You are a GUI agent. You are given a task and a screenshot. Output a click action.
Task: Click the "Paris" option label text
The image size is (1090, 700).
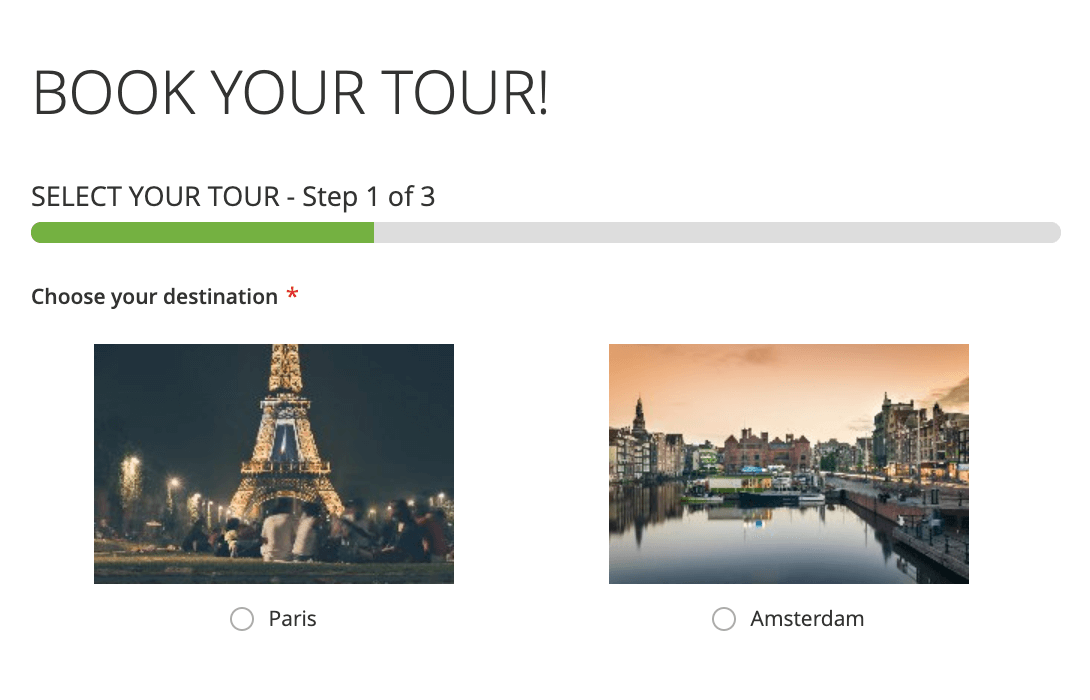tap(292, 619)
